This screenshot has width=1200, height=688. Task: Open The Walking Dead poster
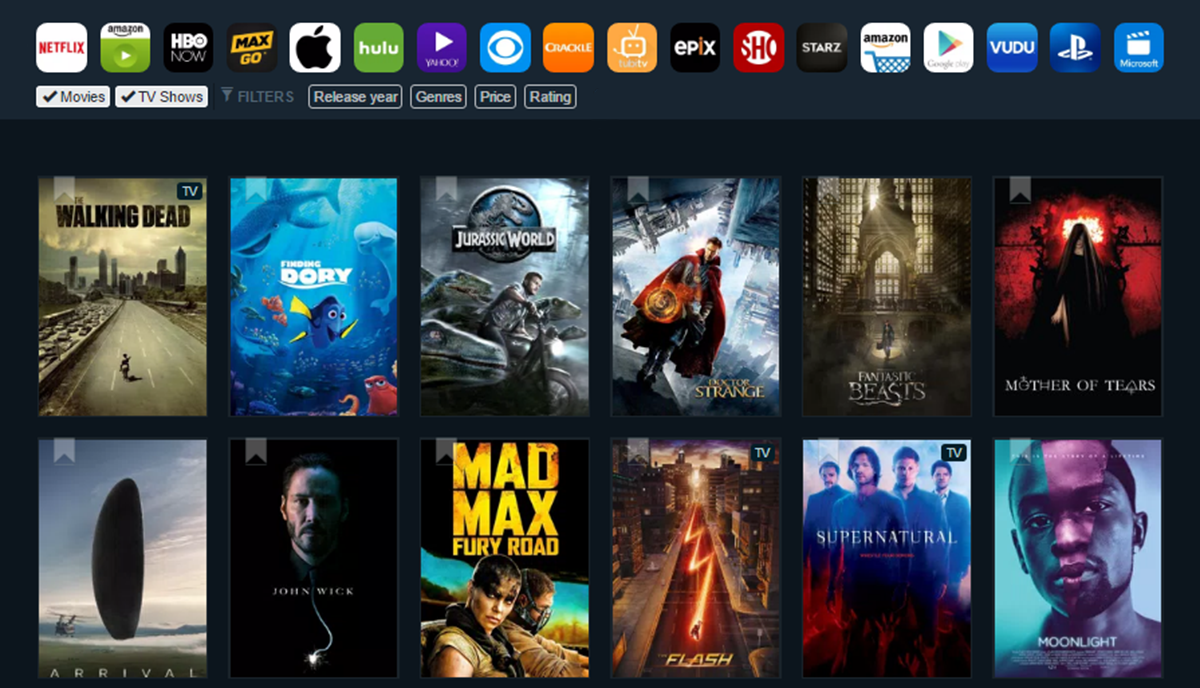point(123,297)
